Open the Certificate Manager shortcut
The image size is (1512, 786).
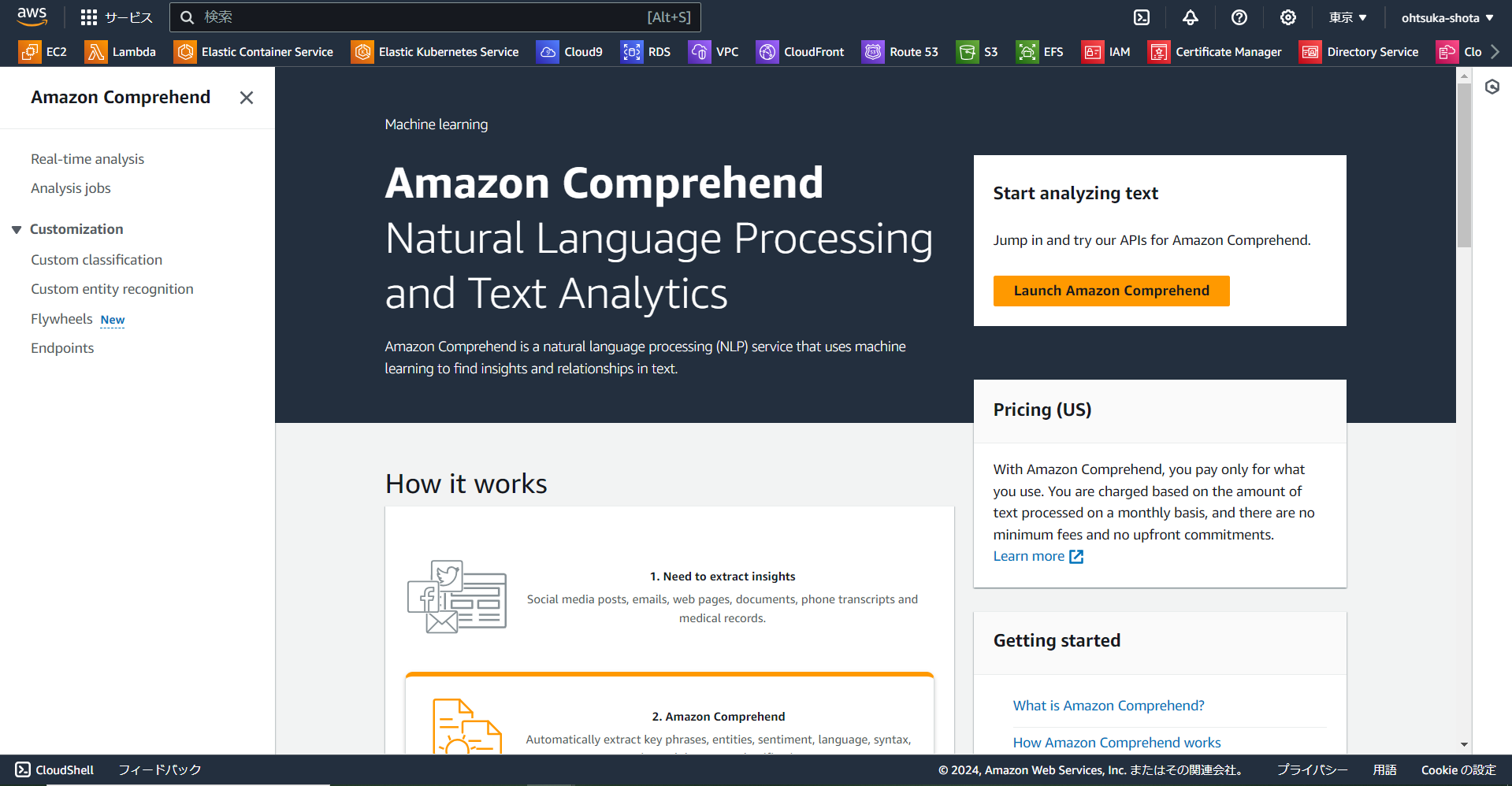[x=1215, y=52]
